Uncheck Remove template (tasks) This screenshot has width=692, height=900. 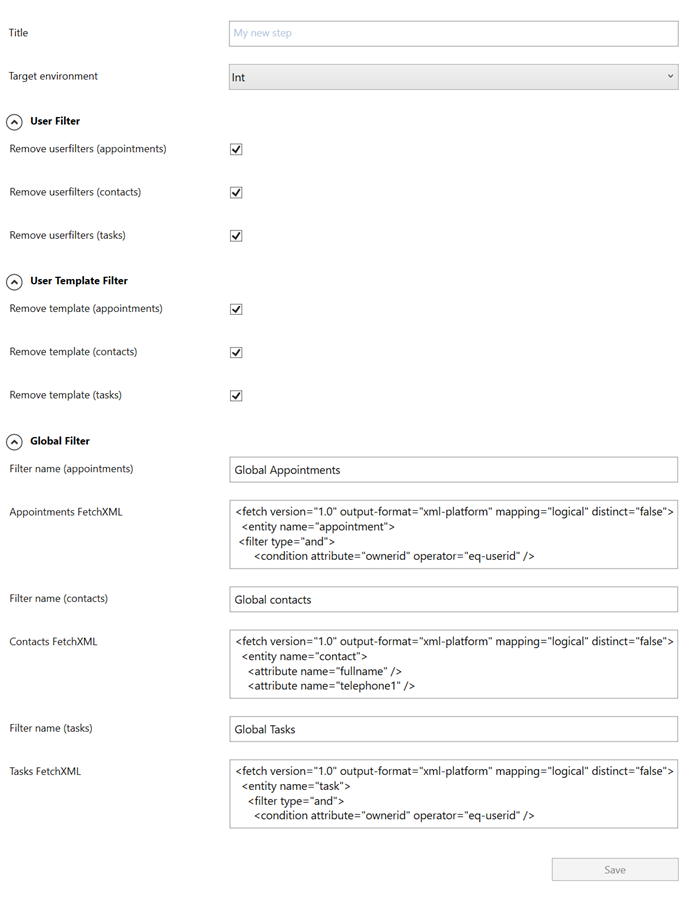click(236, 395)
